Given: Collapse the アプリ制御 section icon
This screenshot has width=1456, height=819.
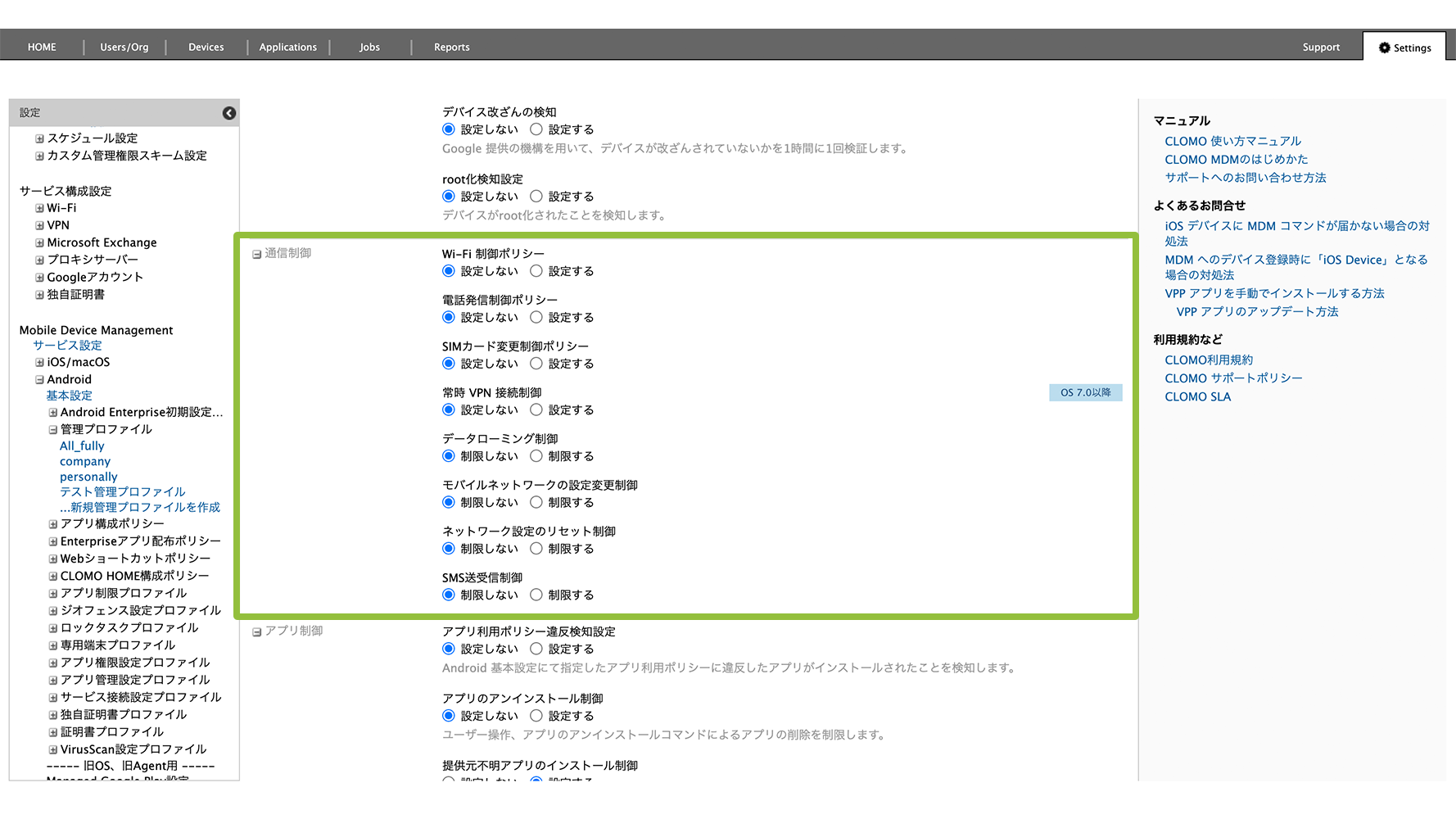Looking at the screenshot, I should [256, 631].
